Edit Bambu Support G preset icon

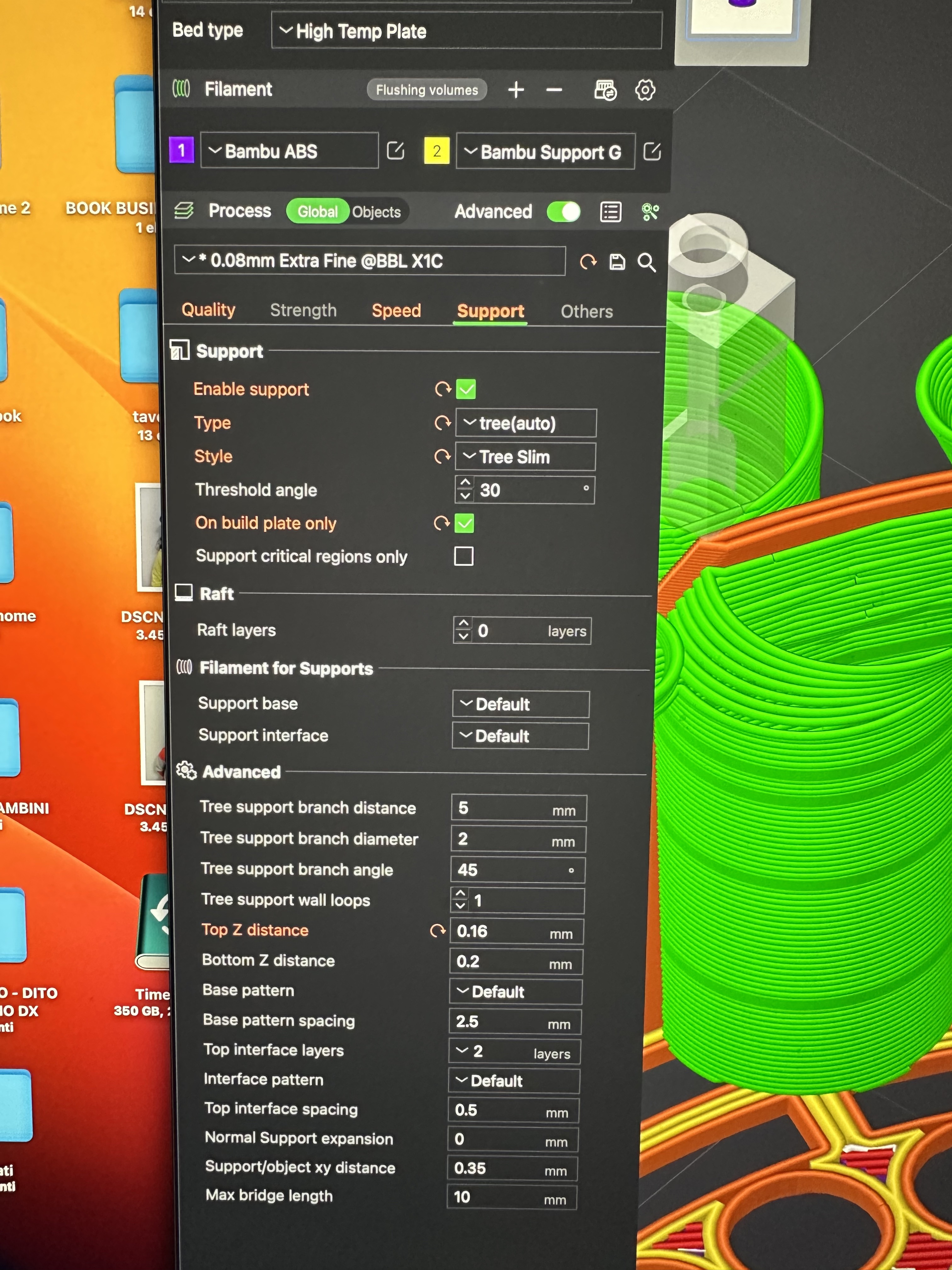(x=652, y=152)
